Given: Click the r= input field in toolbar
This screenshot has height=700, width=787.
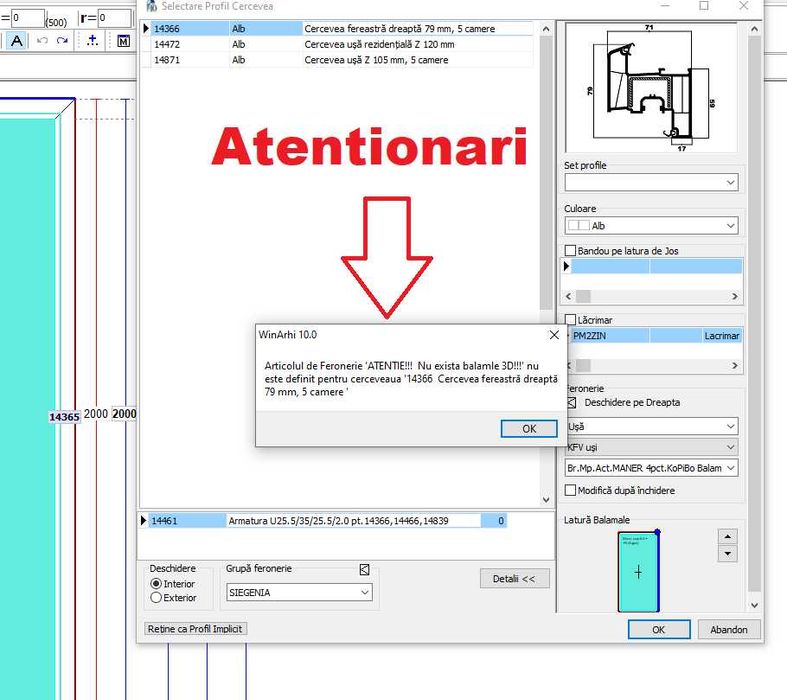Looking at the screenshot, I should pos(114,18).
